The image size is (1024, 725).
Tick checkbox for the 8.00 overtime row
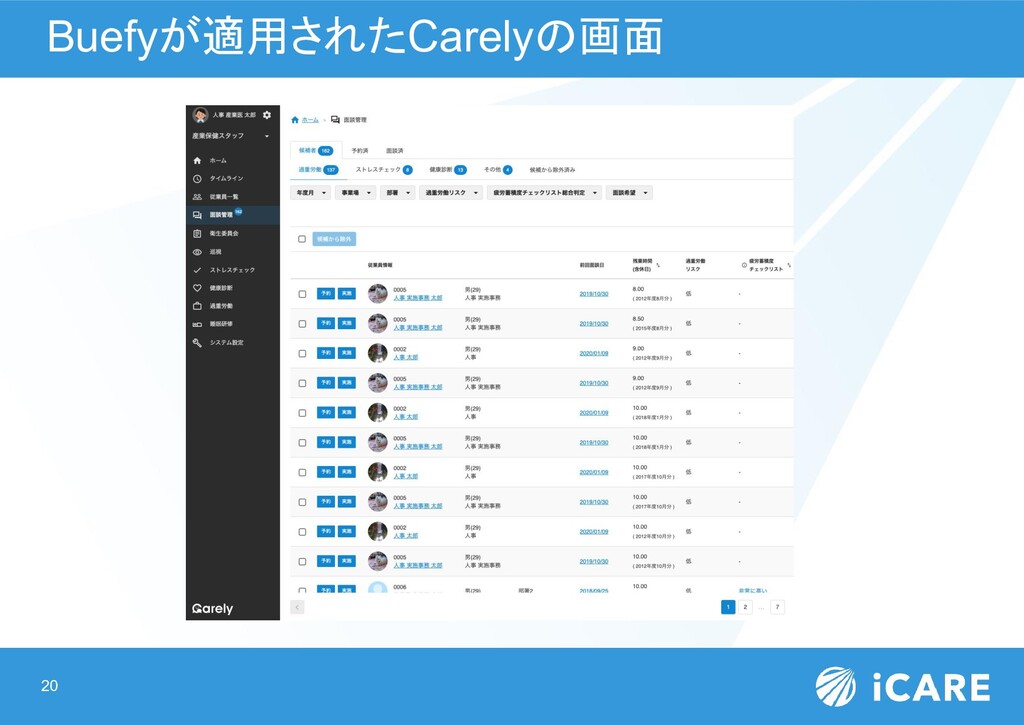[x=302, y=294]
